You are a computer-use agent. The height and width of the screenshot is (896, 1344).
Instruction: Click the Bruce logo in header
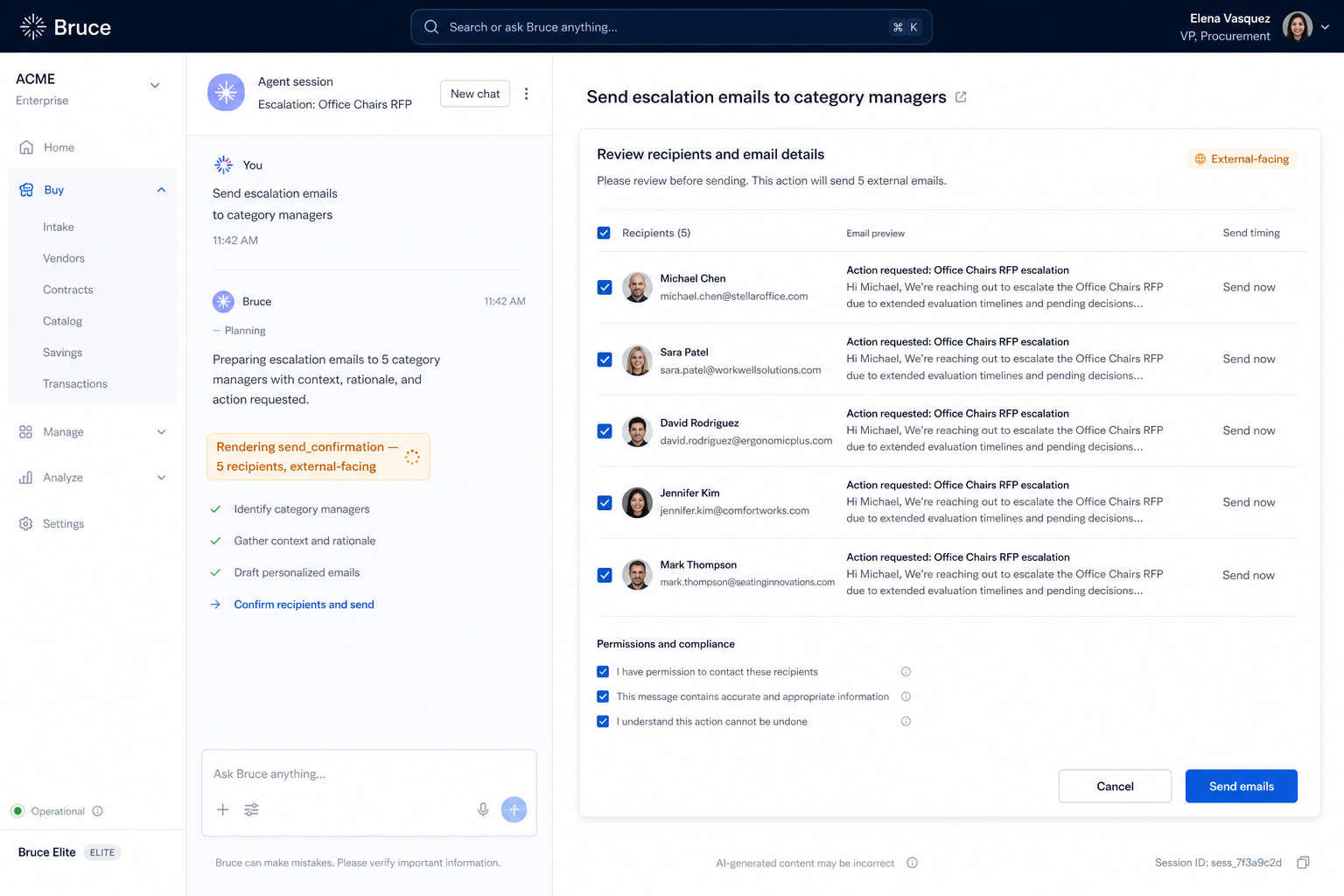pyautogui.click(x=66, y=27)
